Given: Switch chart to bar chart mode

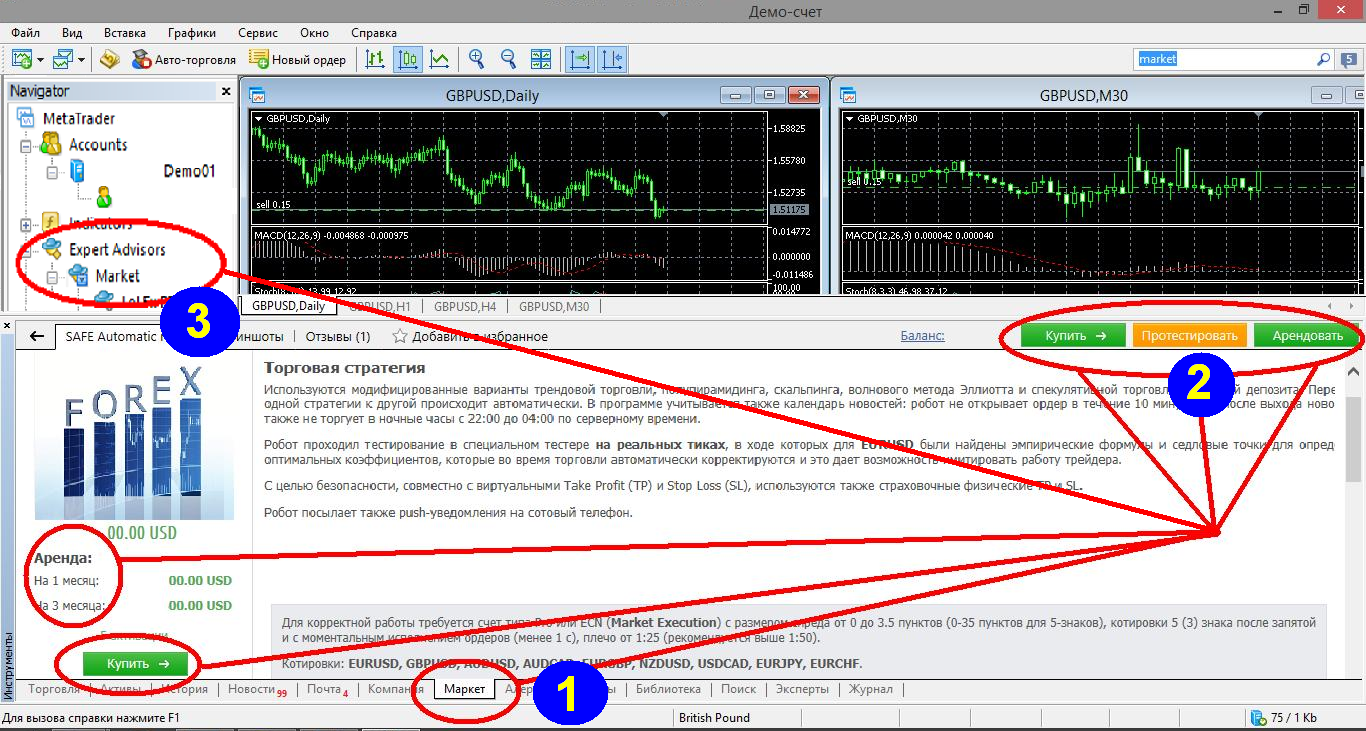Looking at the screenshot, I should point(375,59).
